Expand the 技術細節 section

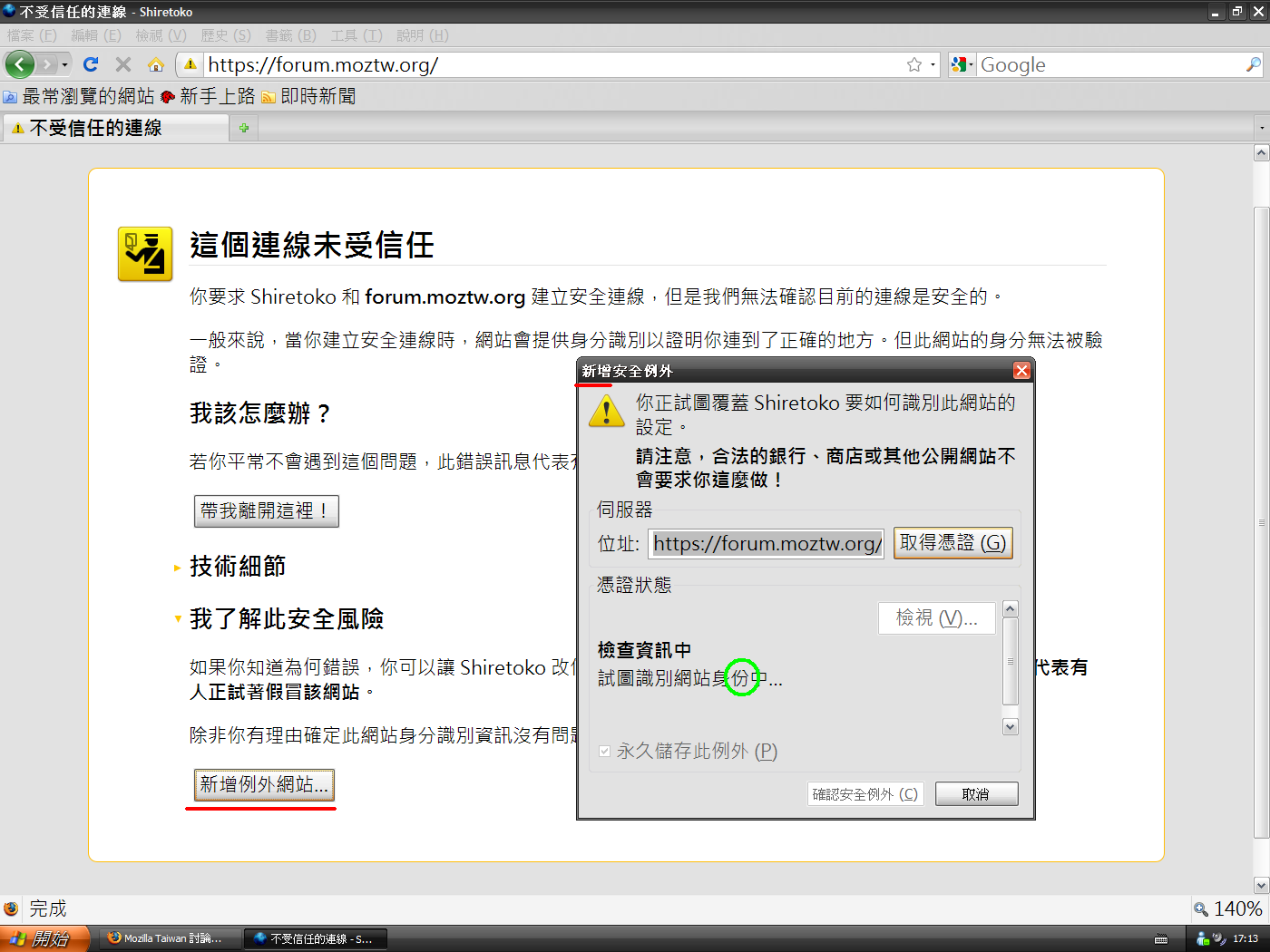(x=237, y=567)
